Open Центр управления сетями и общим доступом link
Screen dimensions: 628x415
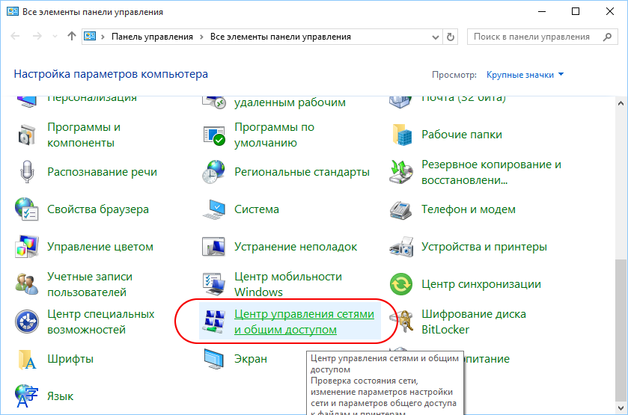[303, 321]
